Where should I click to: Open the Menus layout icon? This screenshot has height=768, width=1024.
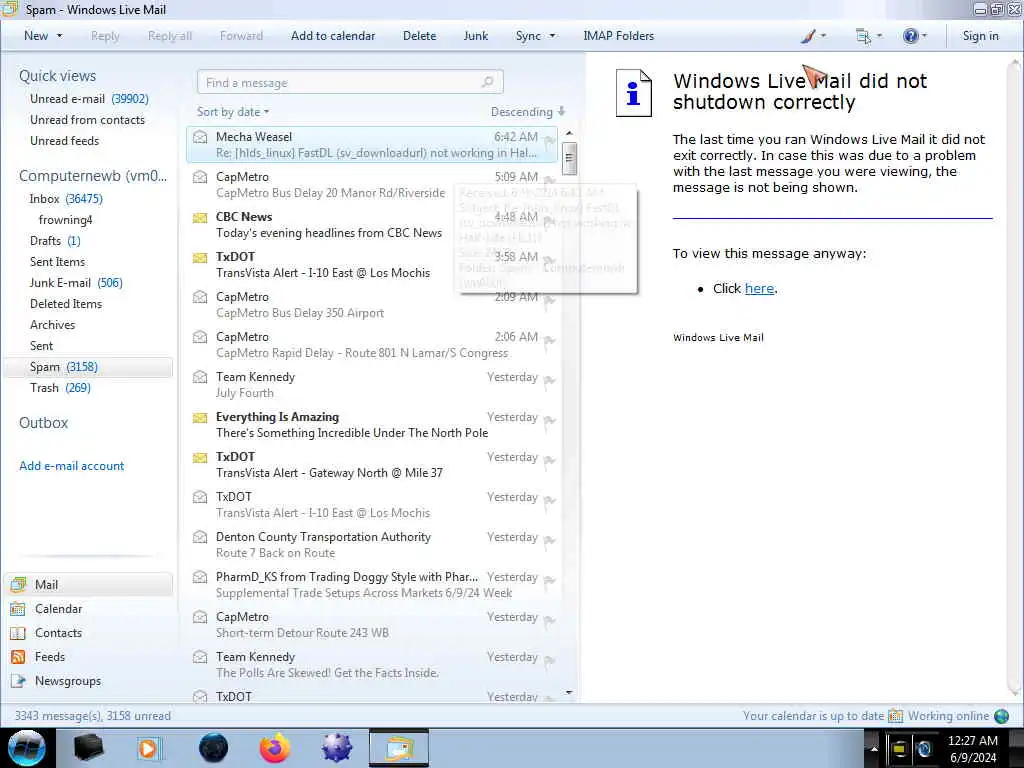tap(868, 36)
